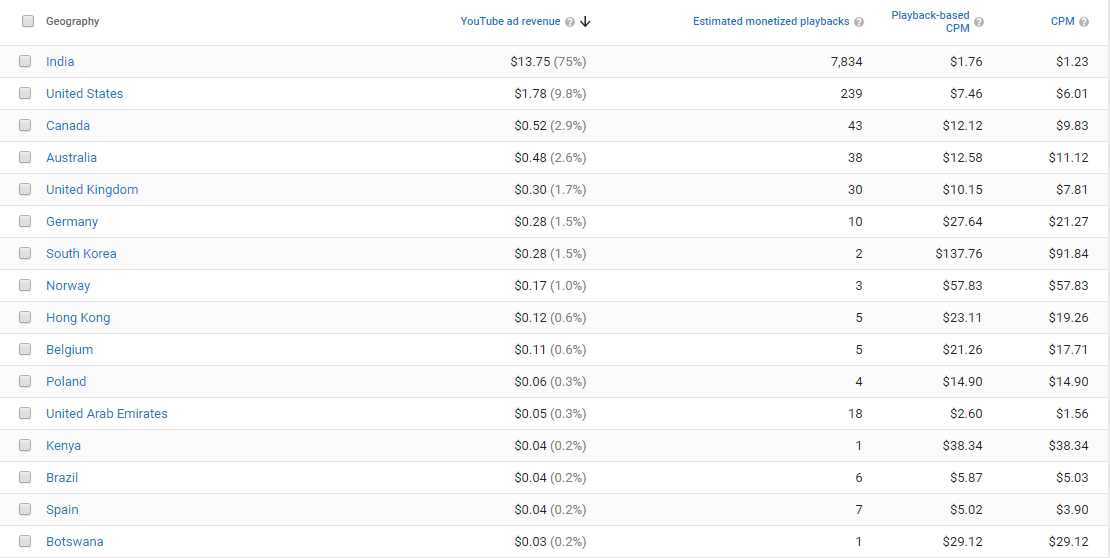1110x558 pixels.
Task: Click the descending sort arrow icon
Action: tap(585, 22)
